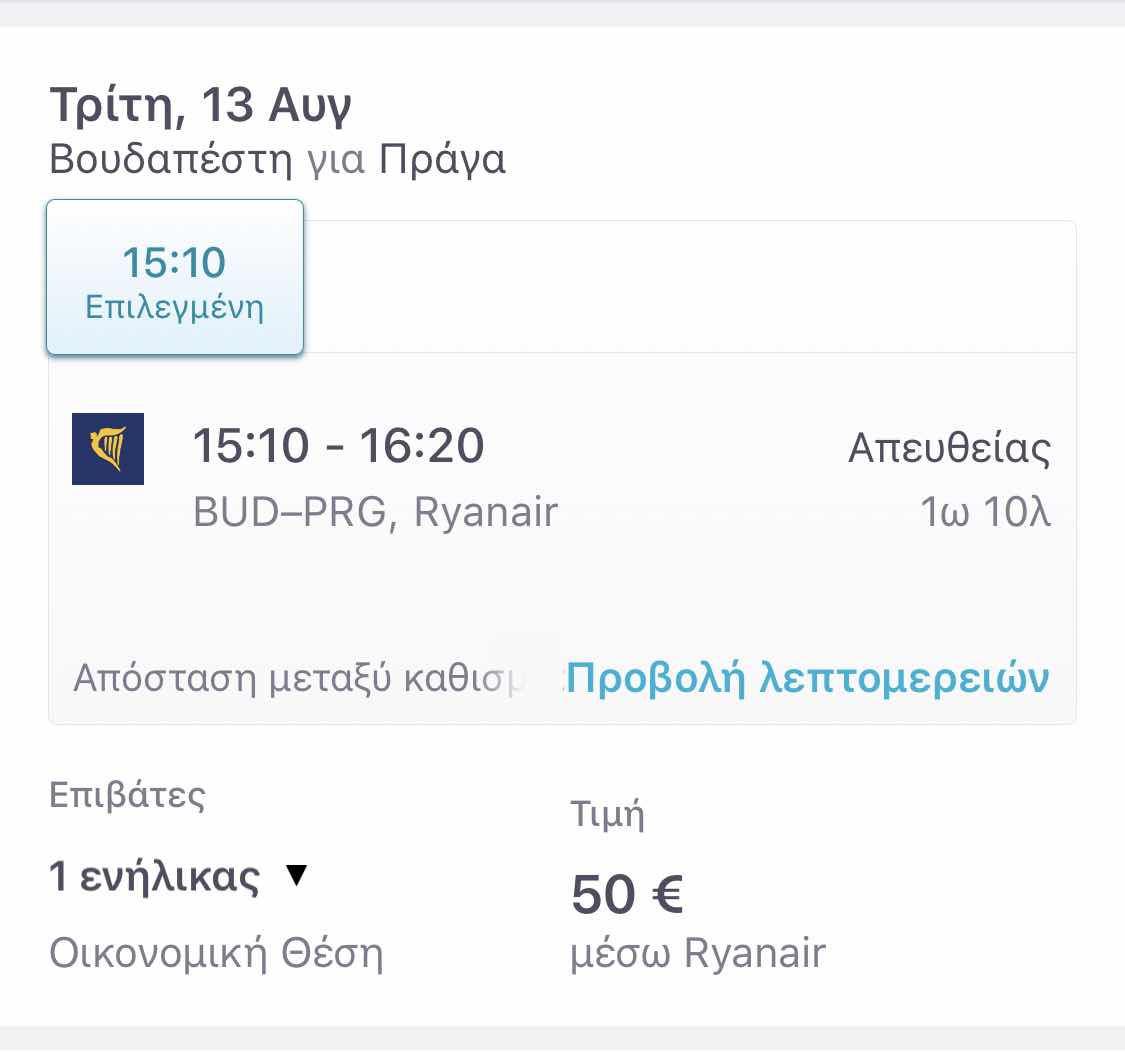
Task: Open the Προβολή λεπτομερειών link
Action: pos(808,677)
